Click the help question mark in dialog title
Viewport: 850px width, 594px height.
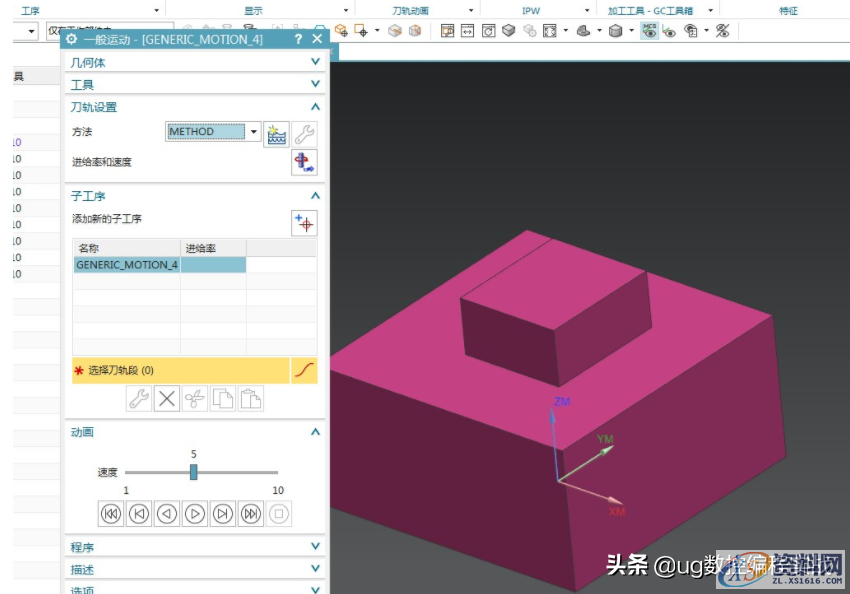pos(298,39)
